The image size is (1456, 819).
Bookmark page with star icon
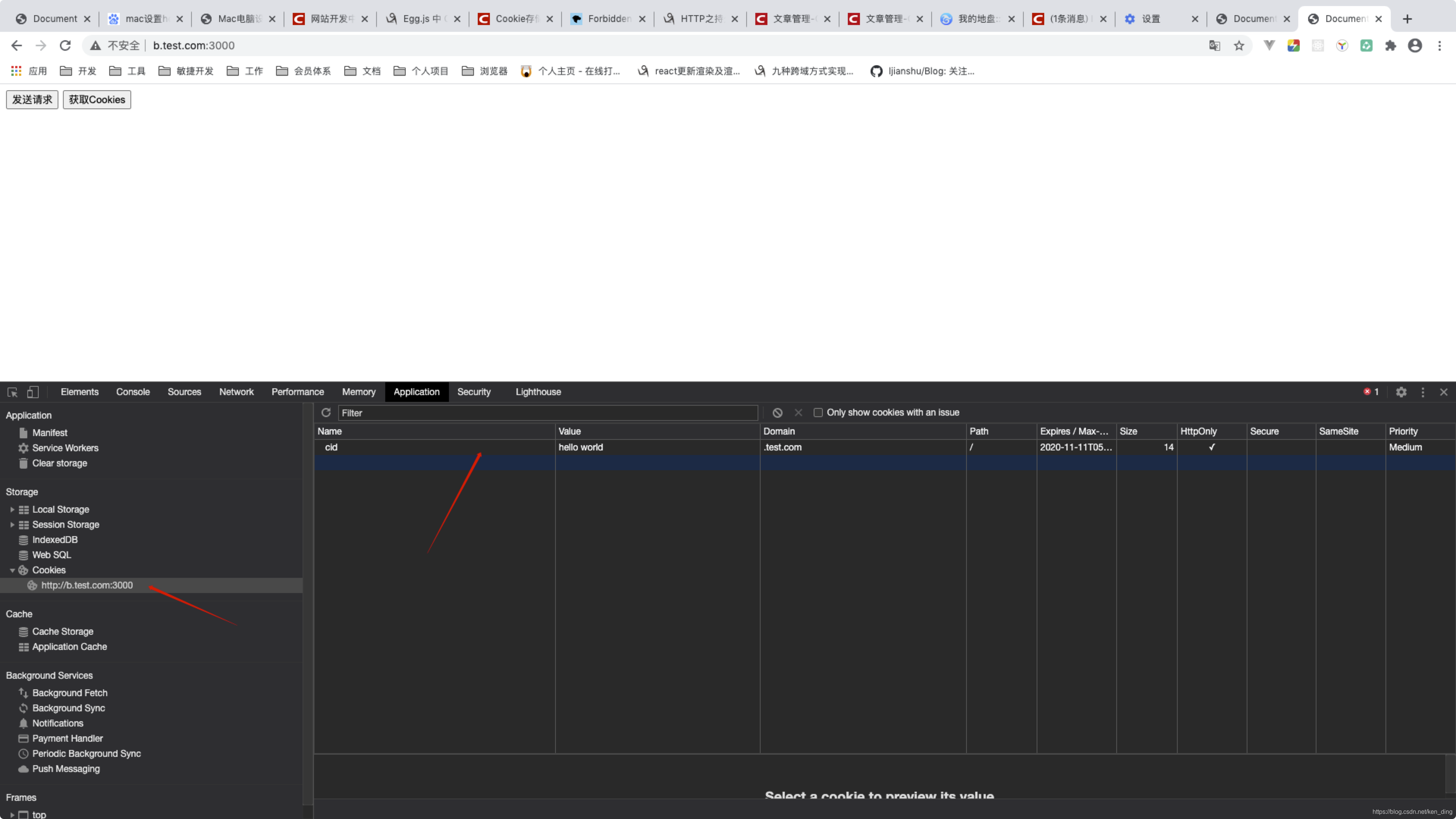click(1239, 46)
